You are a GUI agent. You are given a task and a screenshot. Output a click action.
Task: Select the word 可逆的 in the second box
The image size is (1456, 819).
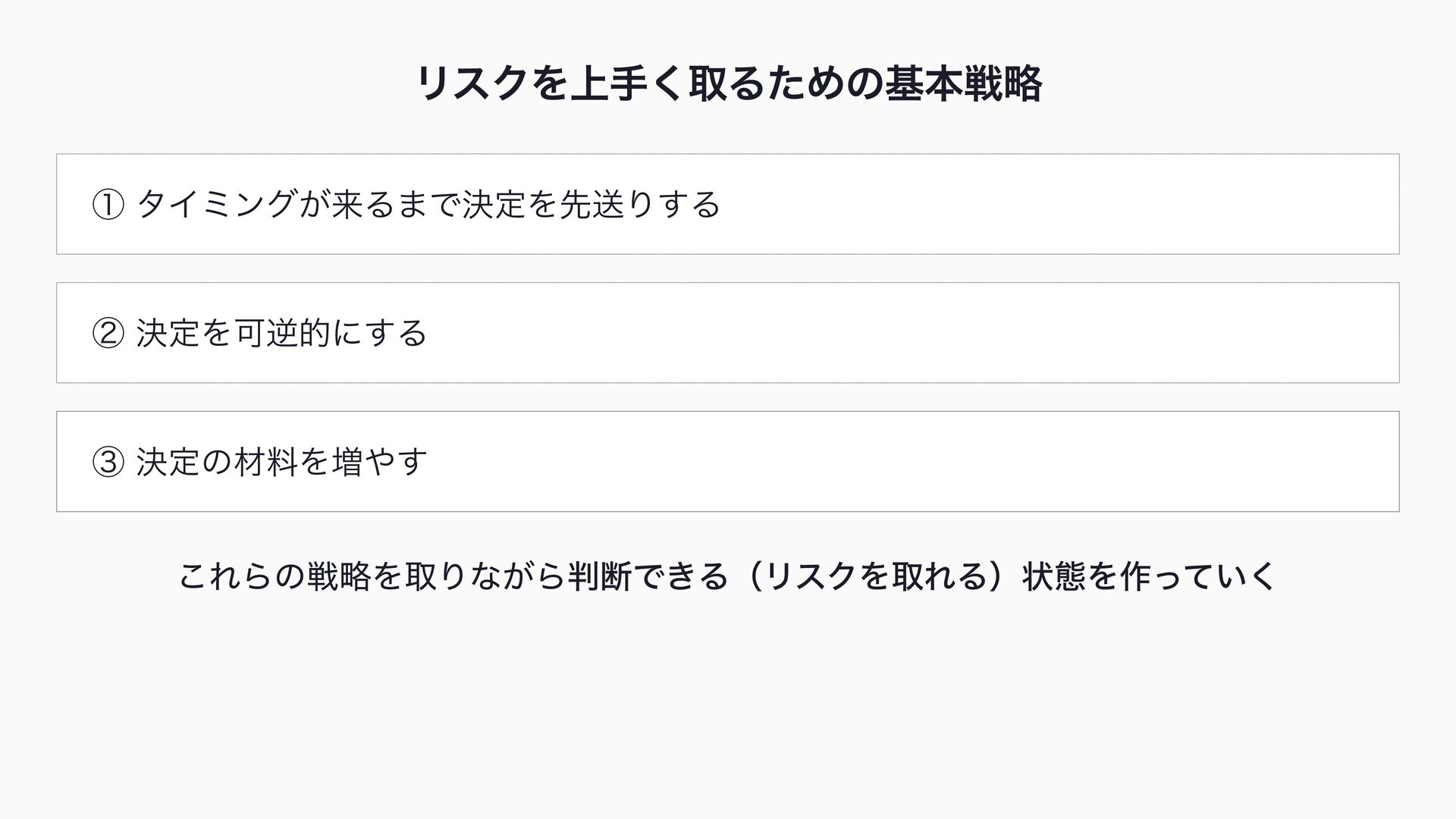(x=282, y=334)
